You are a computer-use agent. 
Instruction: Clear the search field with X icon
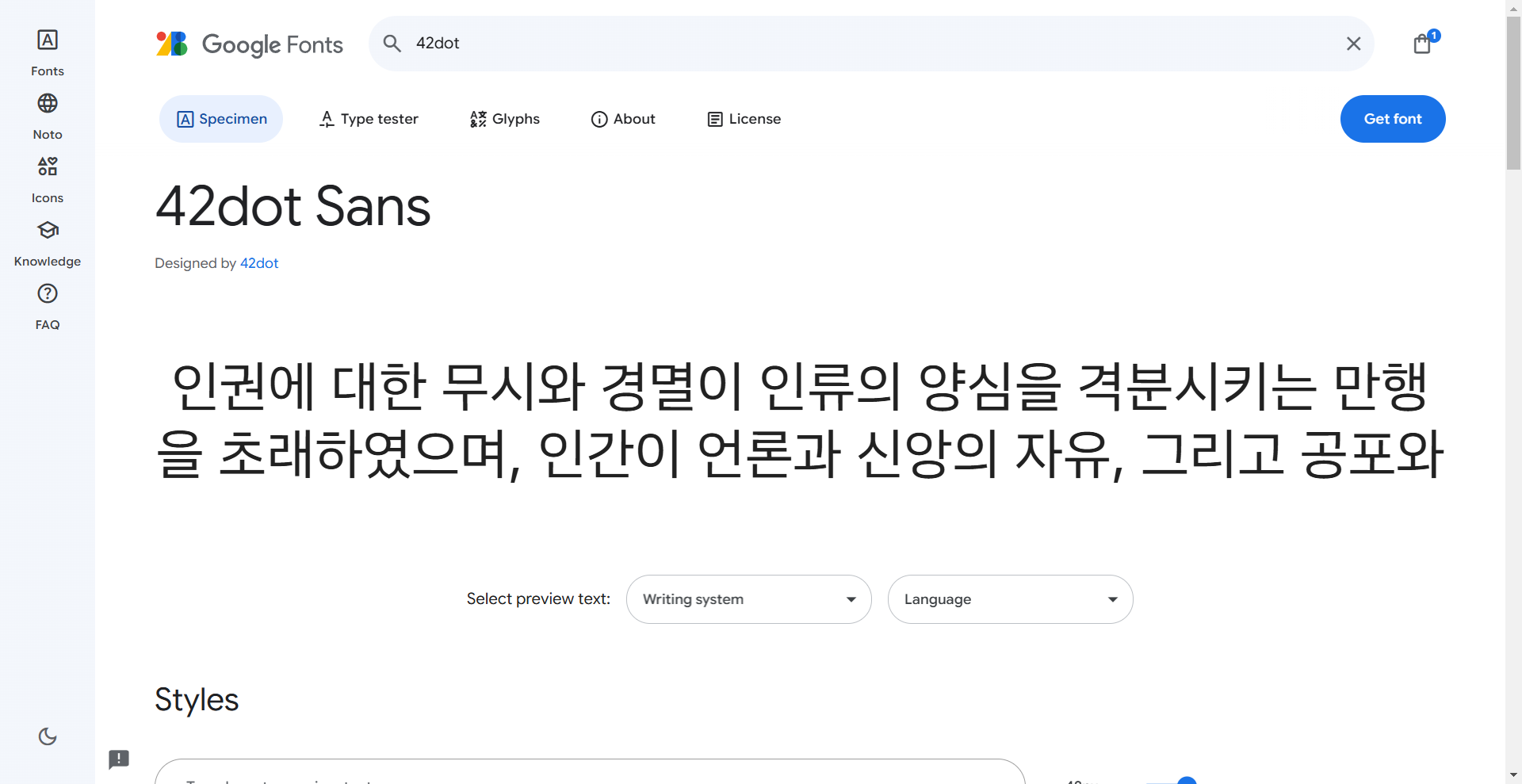(1353, 44)
